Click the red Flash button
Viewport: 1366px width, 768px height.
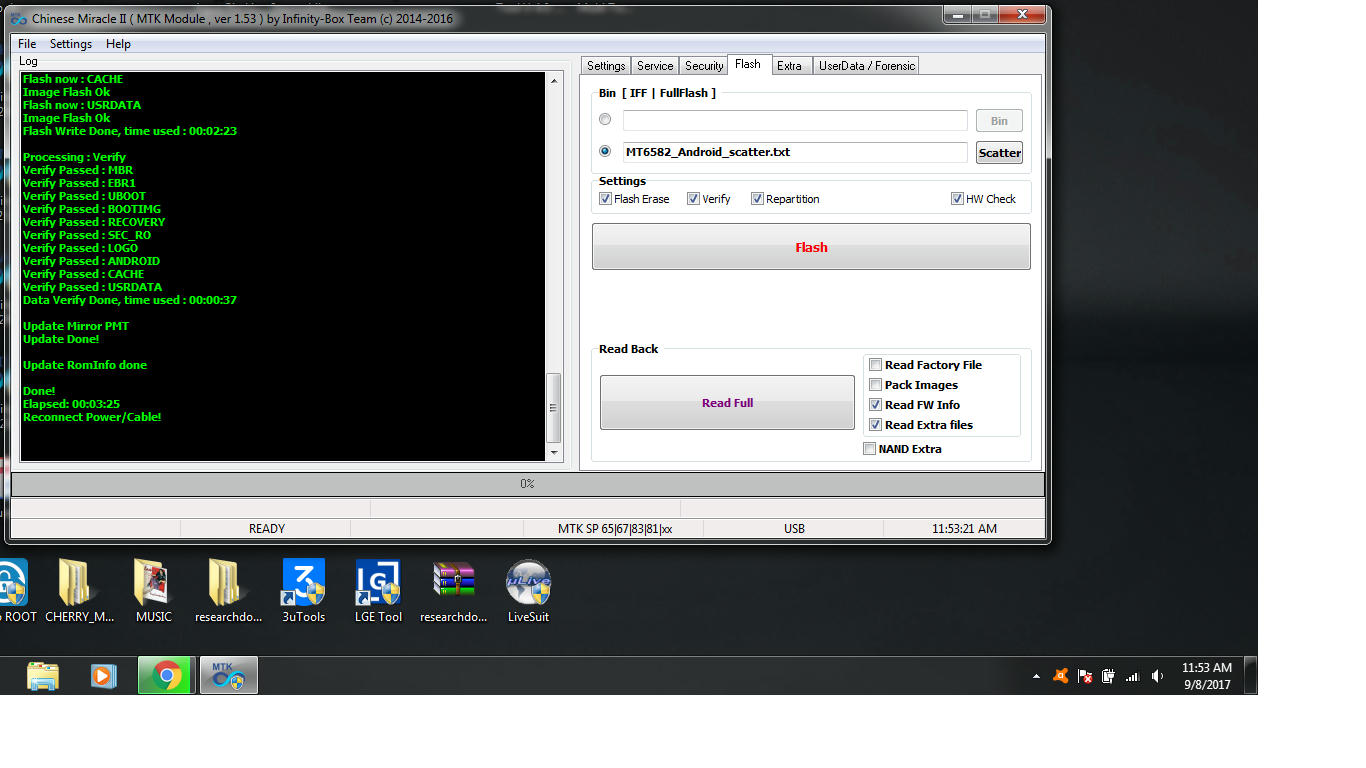(x=811, y=247)
